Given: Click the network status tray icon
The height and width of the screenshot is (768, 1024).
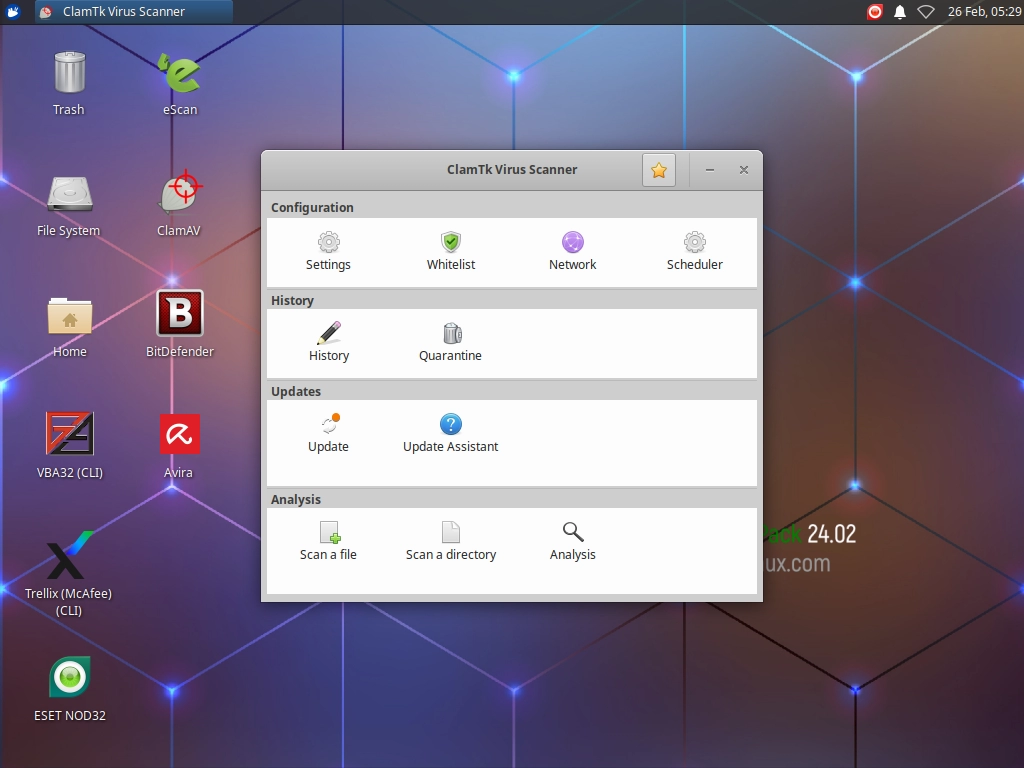Looking at the screenshot, I should pyautogui.click(x=925, y=12).
